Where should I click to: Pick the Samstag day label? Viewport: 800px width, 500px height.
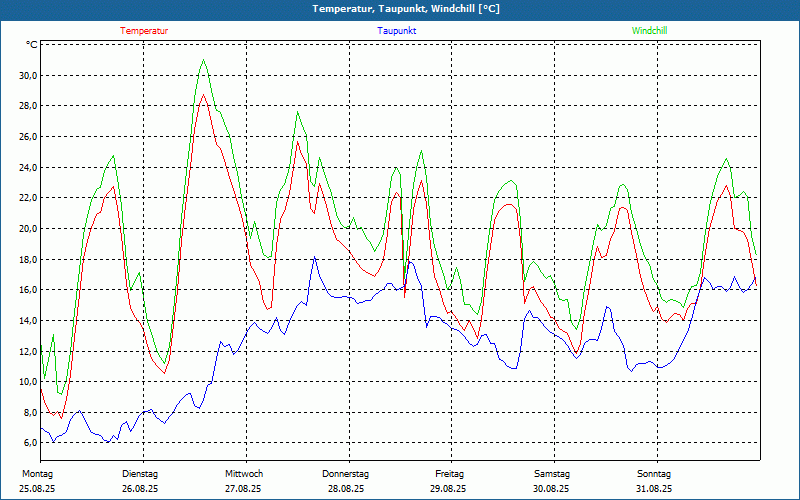click(552, 473)
